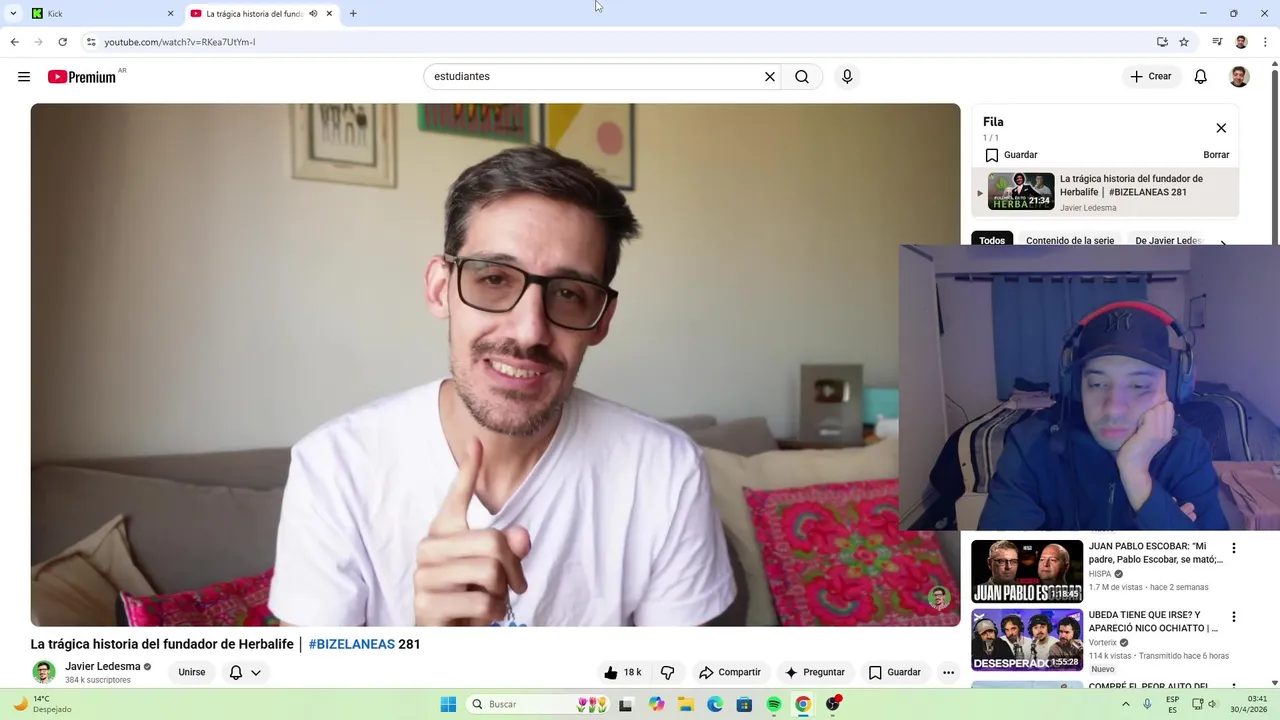Open title 'JUAN PABLO ESCOBAR: Mi padre'
Viewport: 1280px width, 720px height.
(x=1155, y=553)
